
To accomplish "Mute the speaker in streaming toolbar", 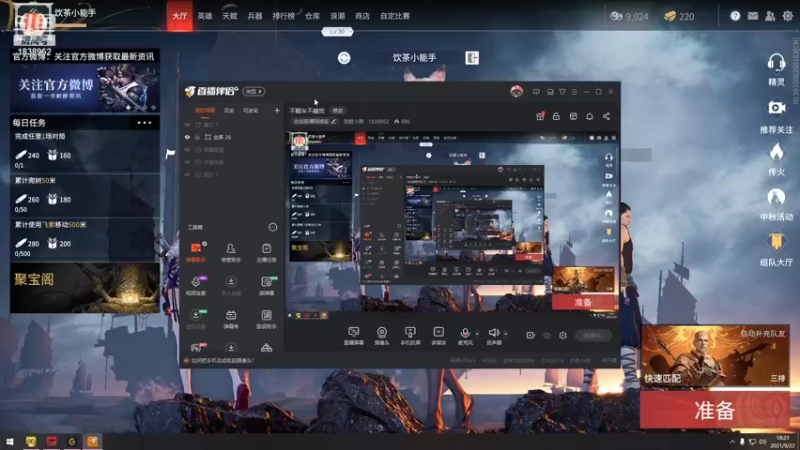I will click(494, 336).
